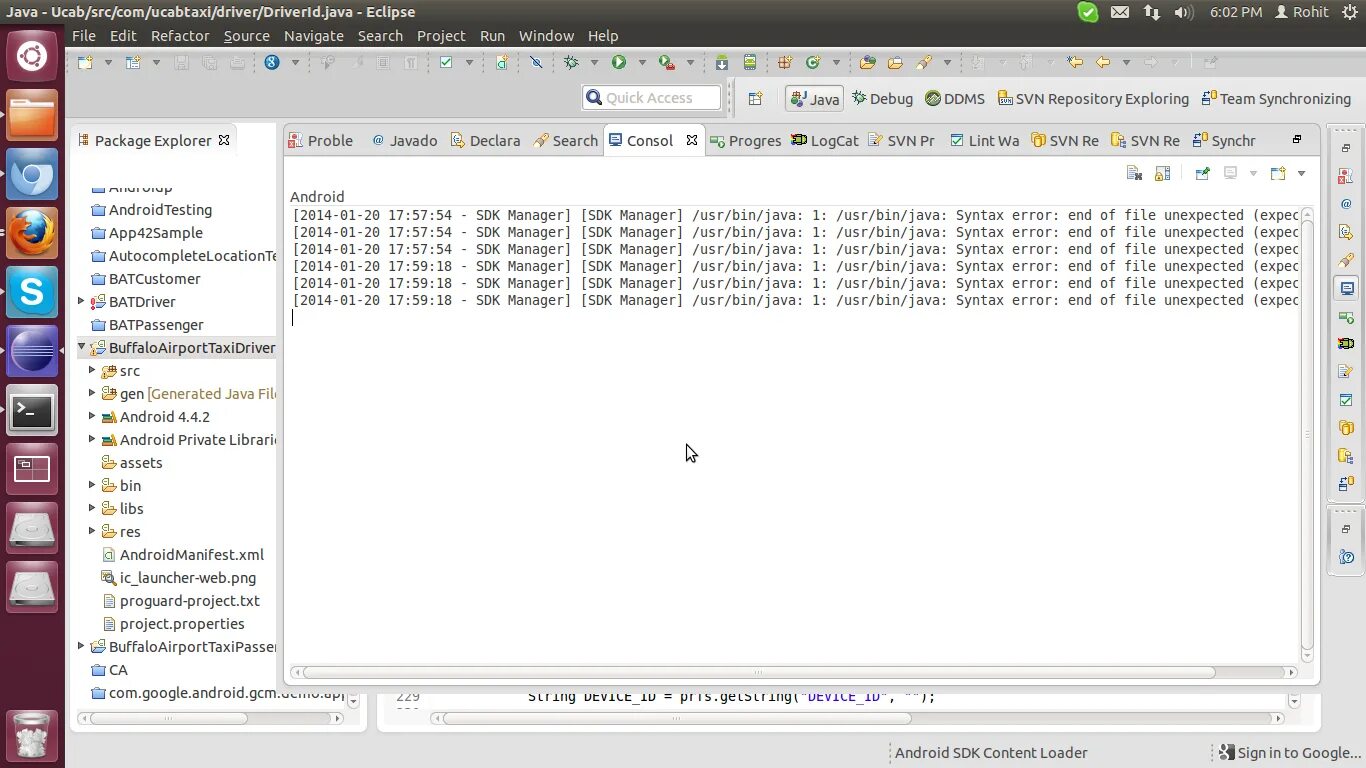Open Firefox from the Ubuntu launcher
The width and height of the screenshot is (1366, 768).
(32, 233)
